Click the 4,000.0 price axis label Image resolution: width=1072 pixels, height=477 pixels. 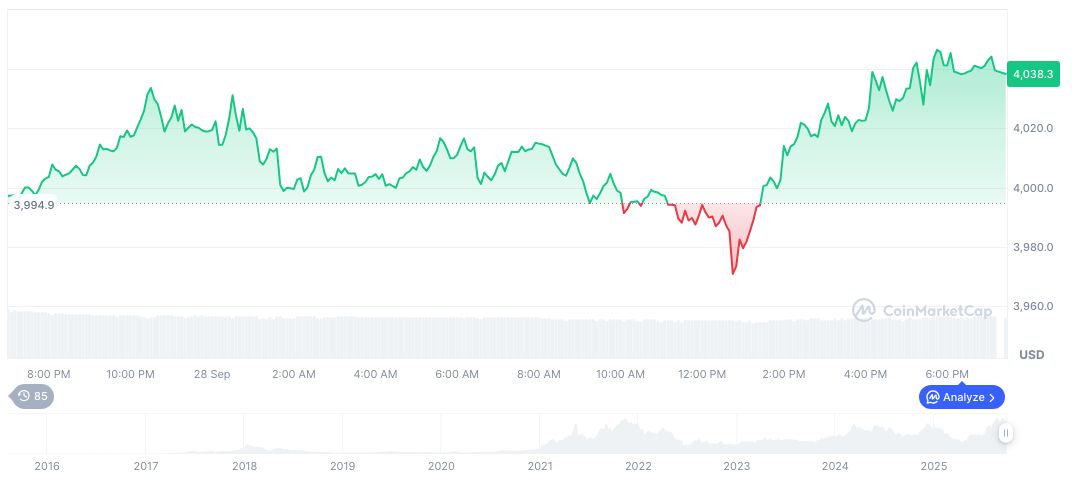pyautogui.click(x=1032, y=188)
